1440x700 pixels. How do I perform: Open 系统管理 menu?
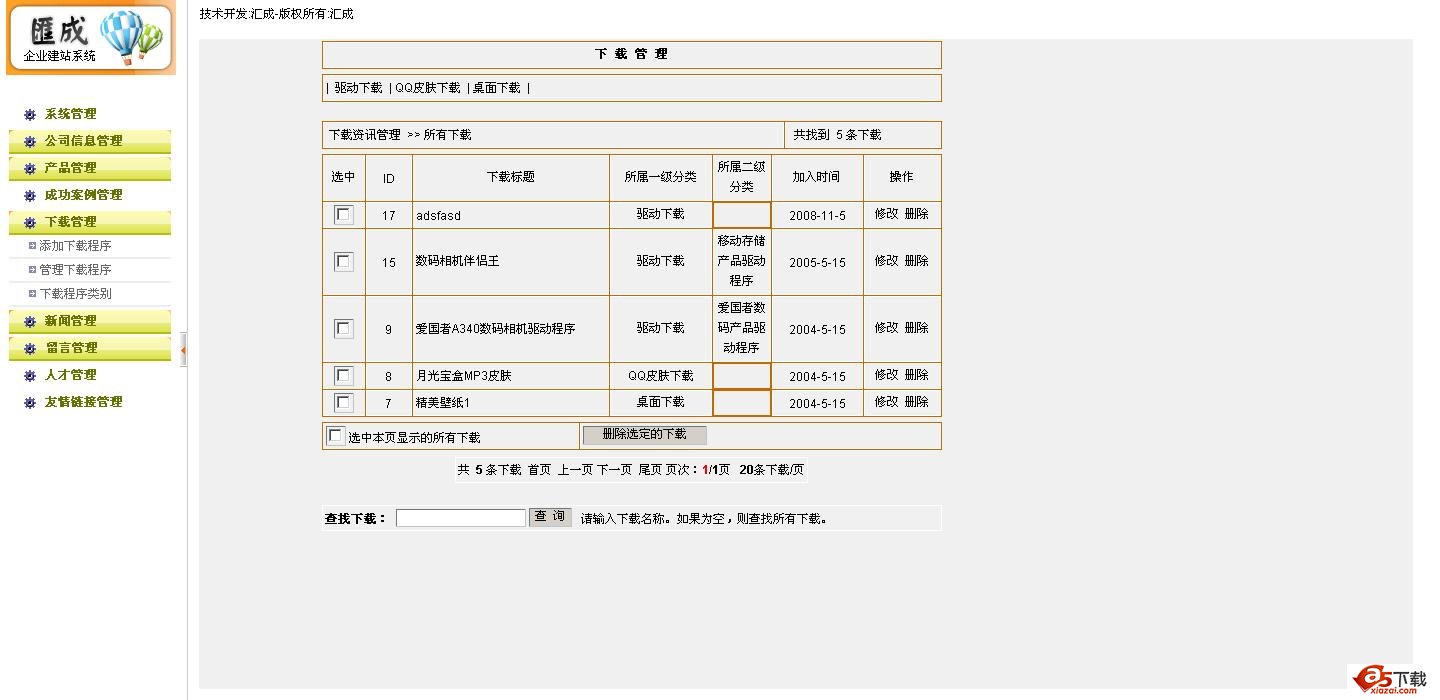[x=71, y=114]
